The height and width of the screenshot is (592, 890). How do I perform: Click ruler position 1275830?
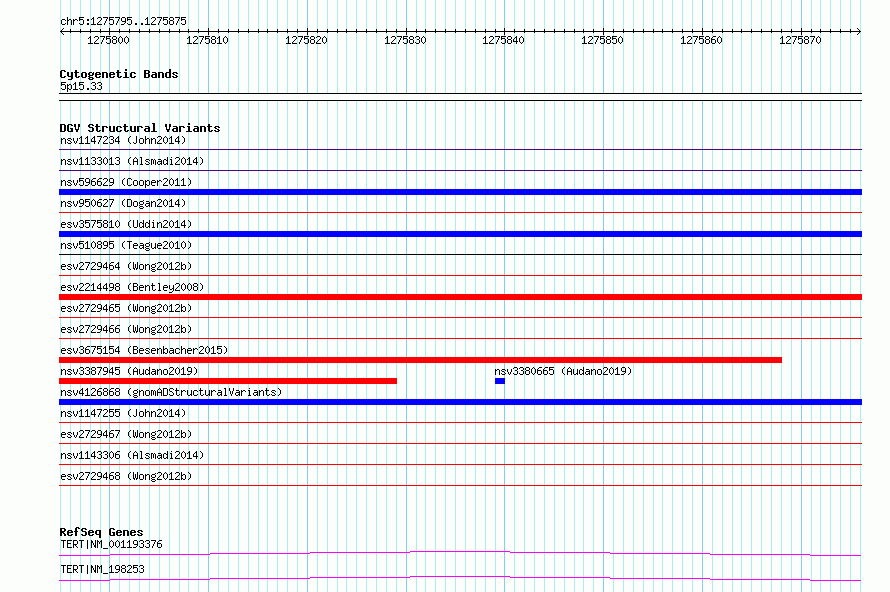[405, 40]
